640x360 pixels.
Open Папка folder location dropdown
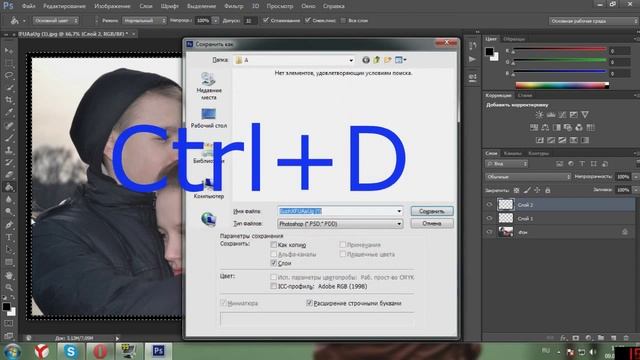pyautogui.click(x=294, y=60)
